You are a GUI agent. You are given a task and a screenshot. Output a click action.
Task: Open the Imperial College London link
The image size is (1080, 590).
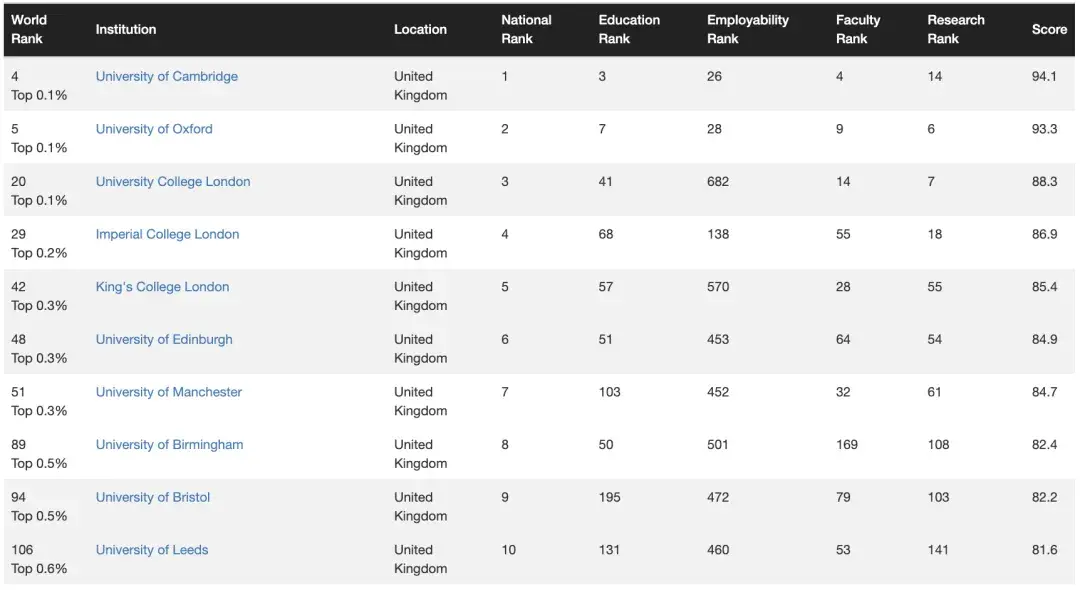(x=167, y=235)
